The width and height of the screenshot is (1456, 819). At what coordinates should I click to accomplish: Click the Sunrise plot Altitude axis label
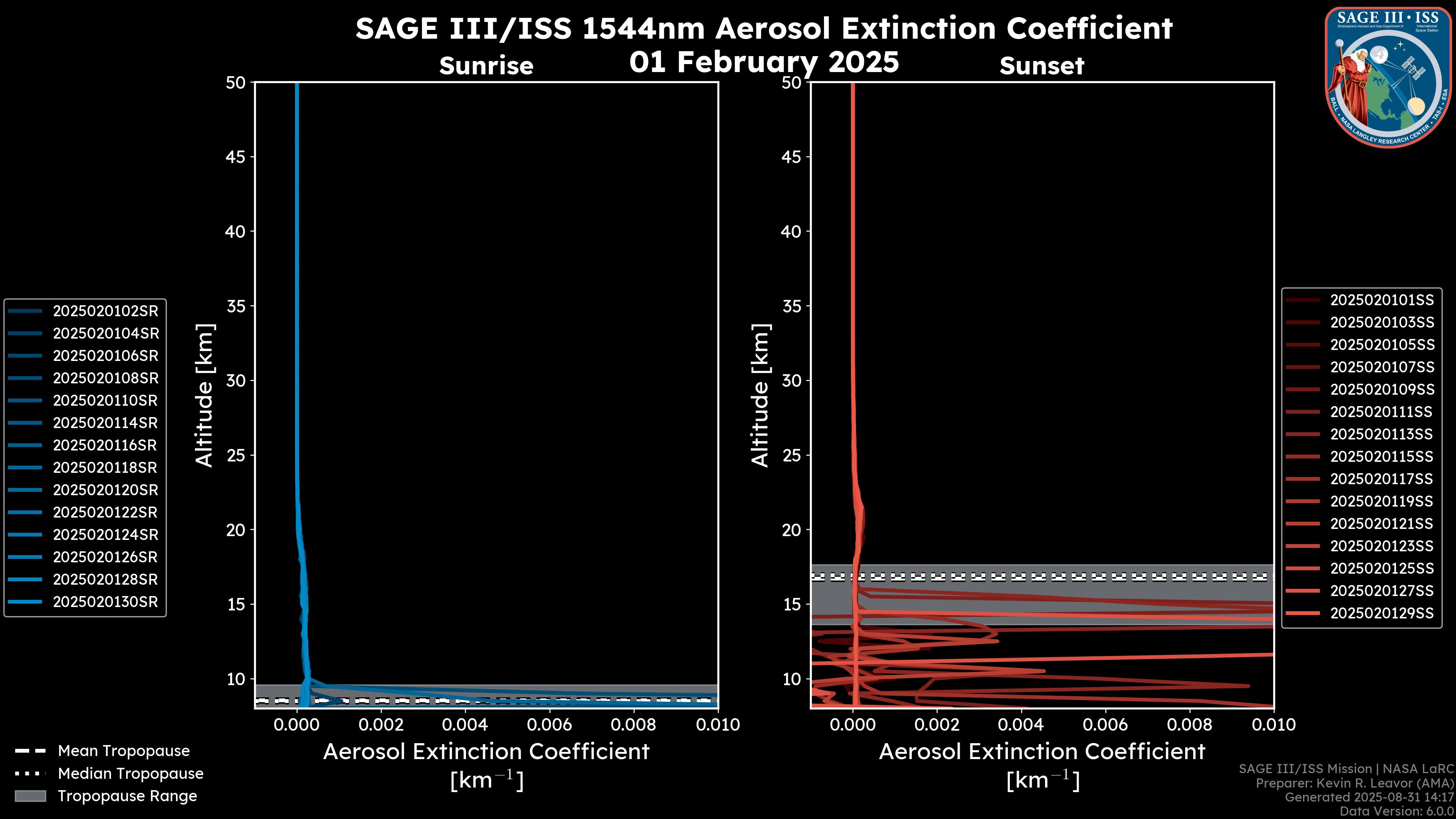click(x=205, y=395)
